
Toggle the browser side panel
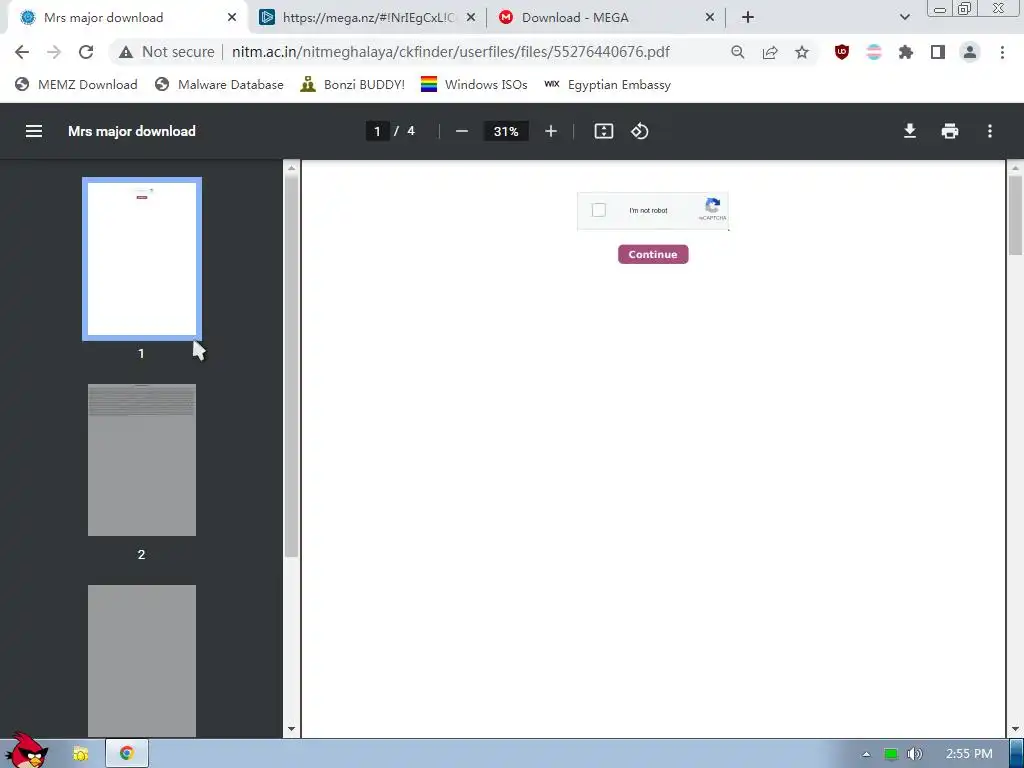pyautogui.click(x=938, y=52)
